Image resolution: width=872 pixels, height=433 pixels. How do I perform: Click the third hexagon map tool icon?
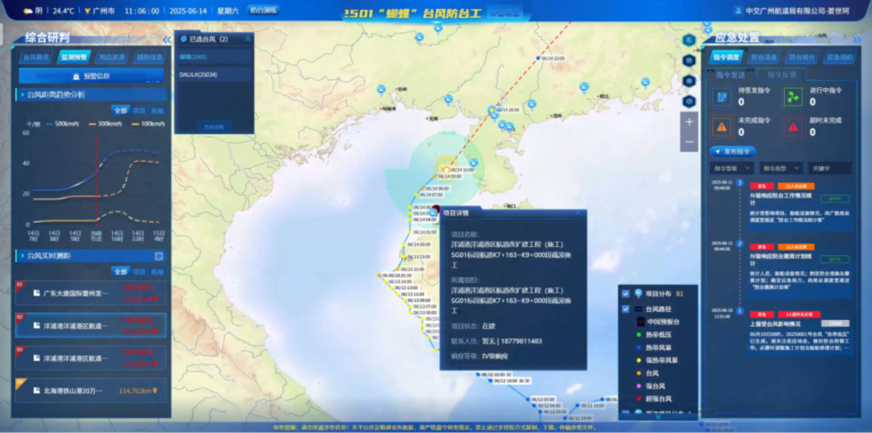coord(690,81)
